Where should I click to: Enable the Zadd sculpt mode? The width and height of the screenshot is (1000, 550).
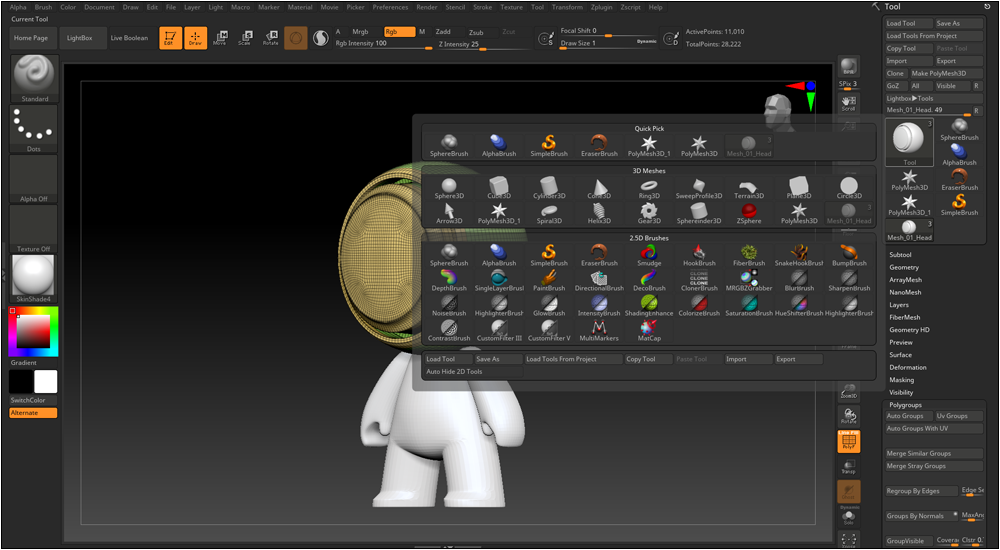pos(443,32)
